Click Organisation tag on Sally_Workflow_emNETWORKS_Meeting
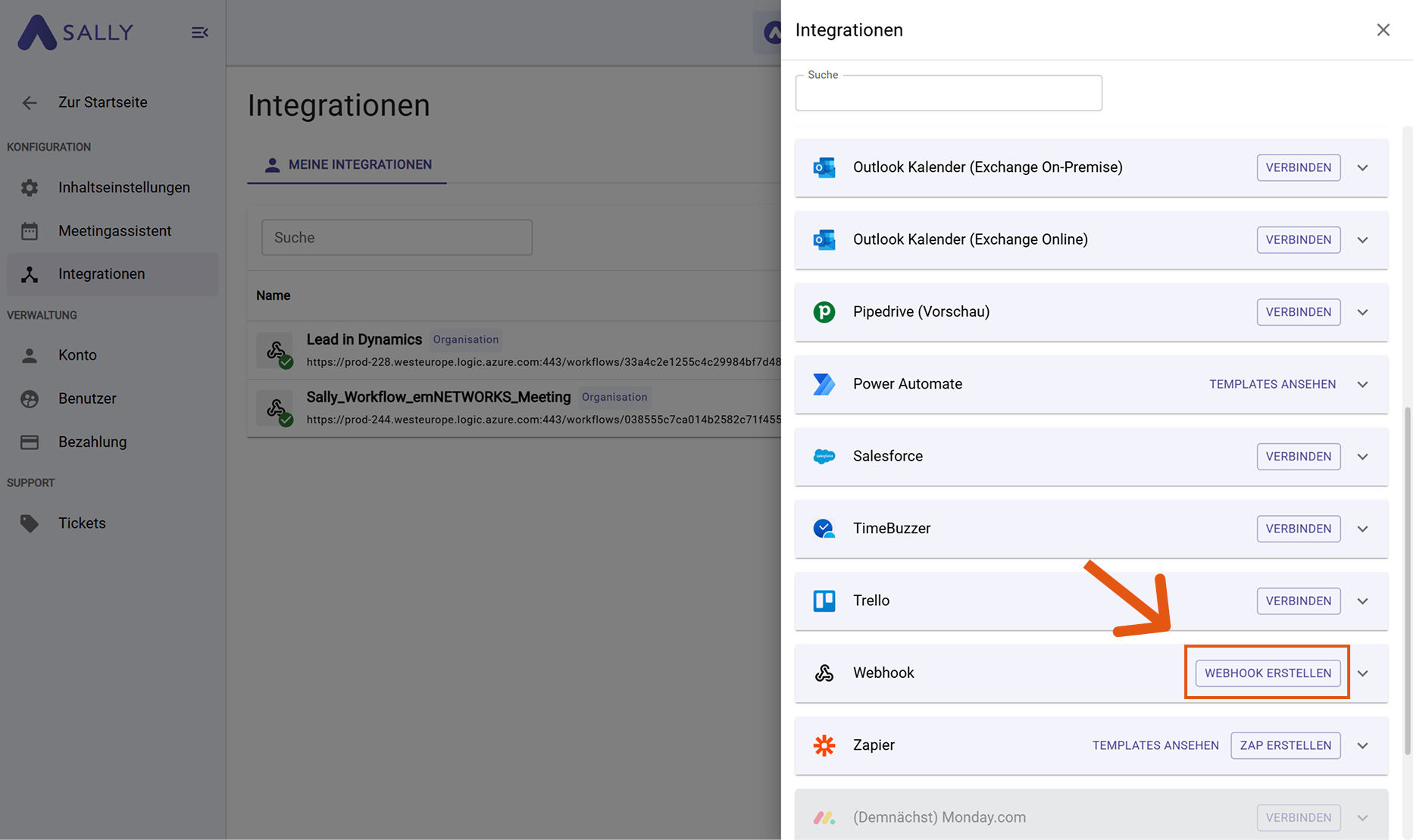1413x840 pixels. coord(614,397)
